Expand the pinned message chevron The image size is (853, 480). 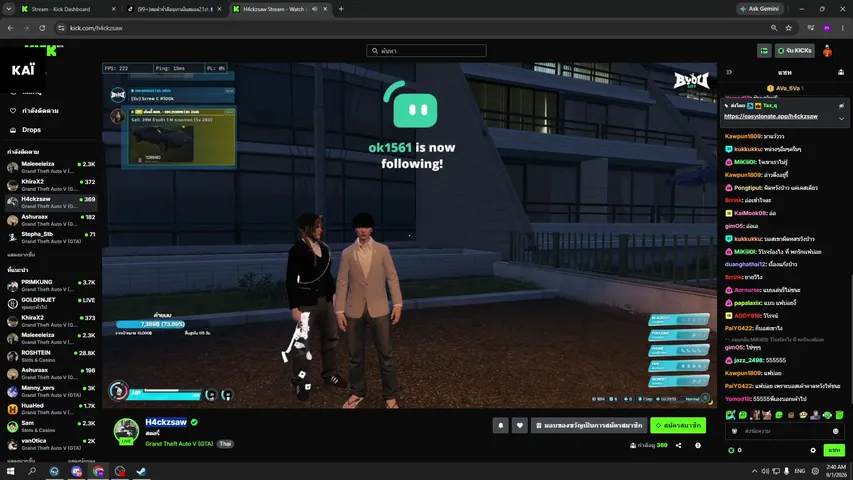(x=842, y=119)
